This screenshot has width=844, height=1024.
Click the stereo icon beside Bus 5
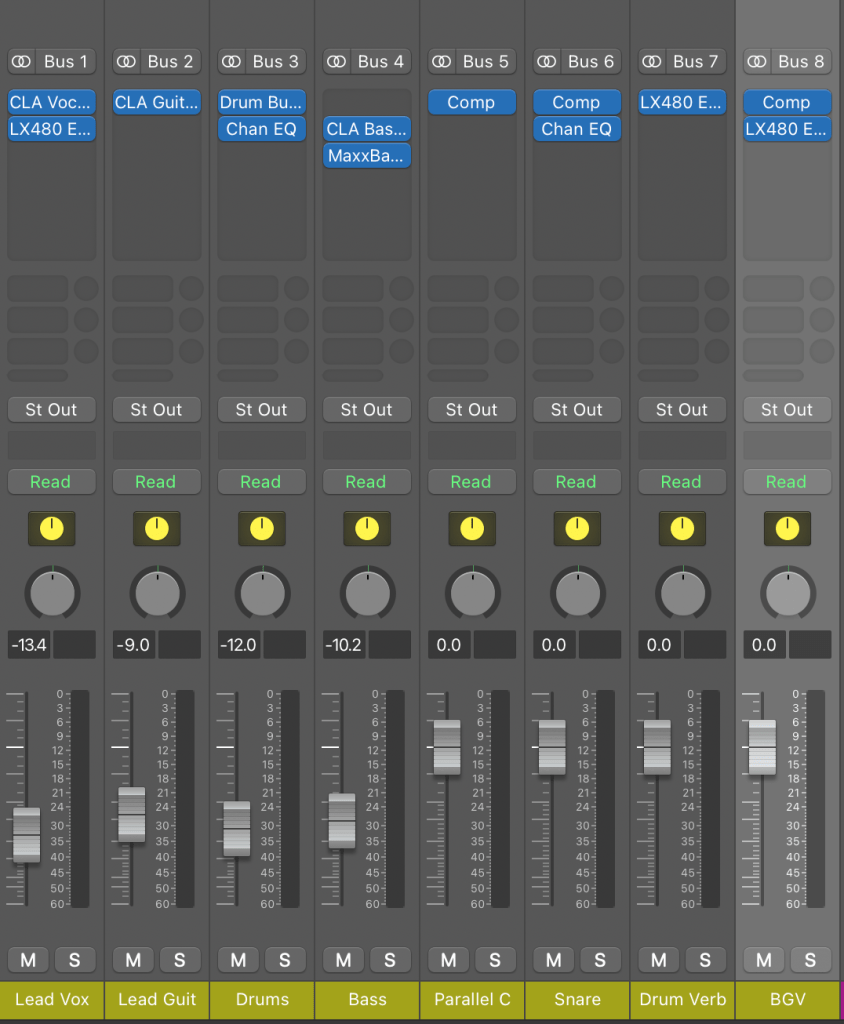click(x=442, y=62)
